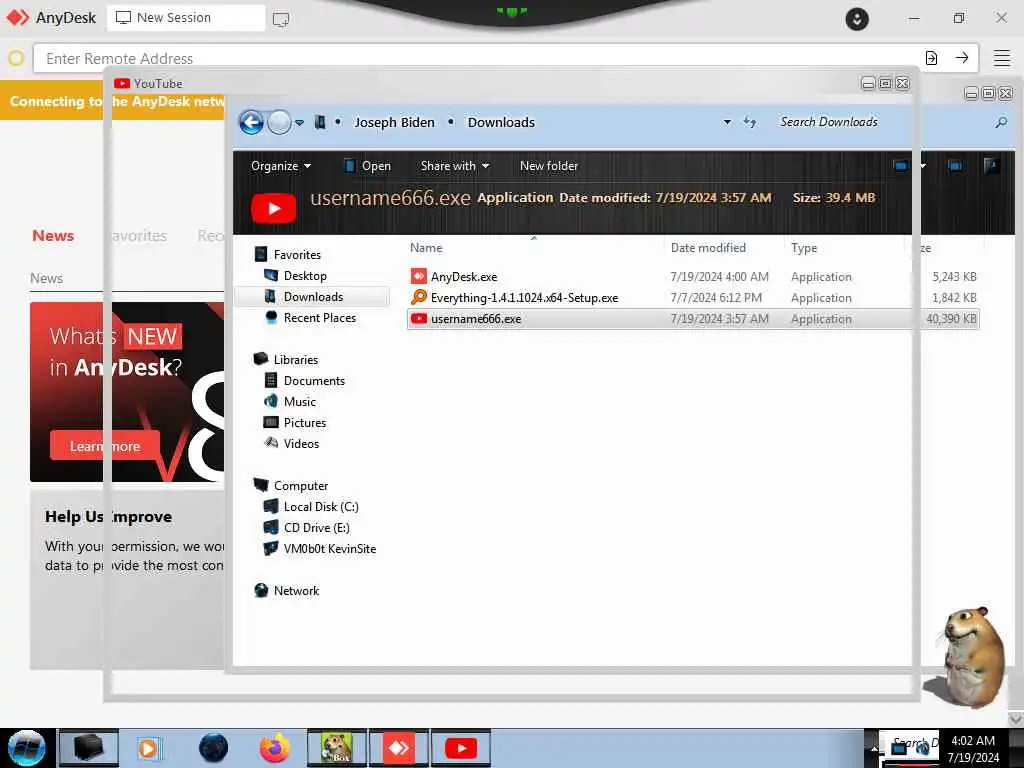Open the Music library
The height and width of the screenshot is (768, 1024).
pyautogui.click(x=300, y=402)
